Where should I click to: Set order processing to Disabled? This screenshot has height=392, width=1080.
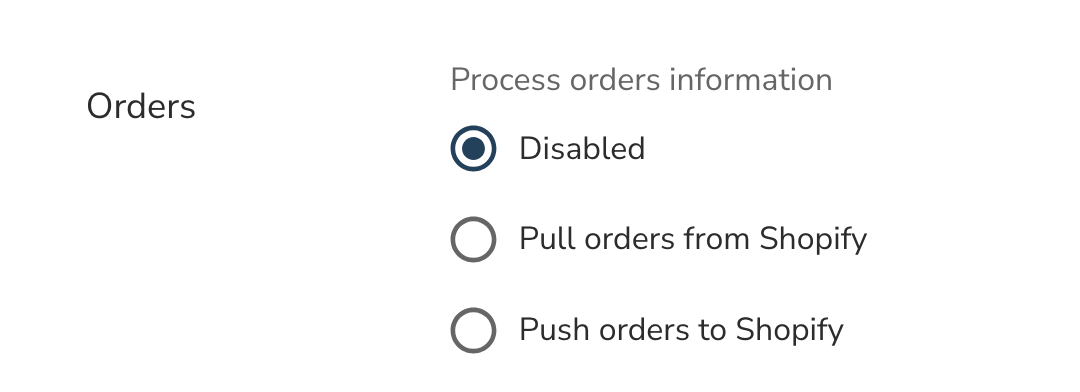[473, 148]
